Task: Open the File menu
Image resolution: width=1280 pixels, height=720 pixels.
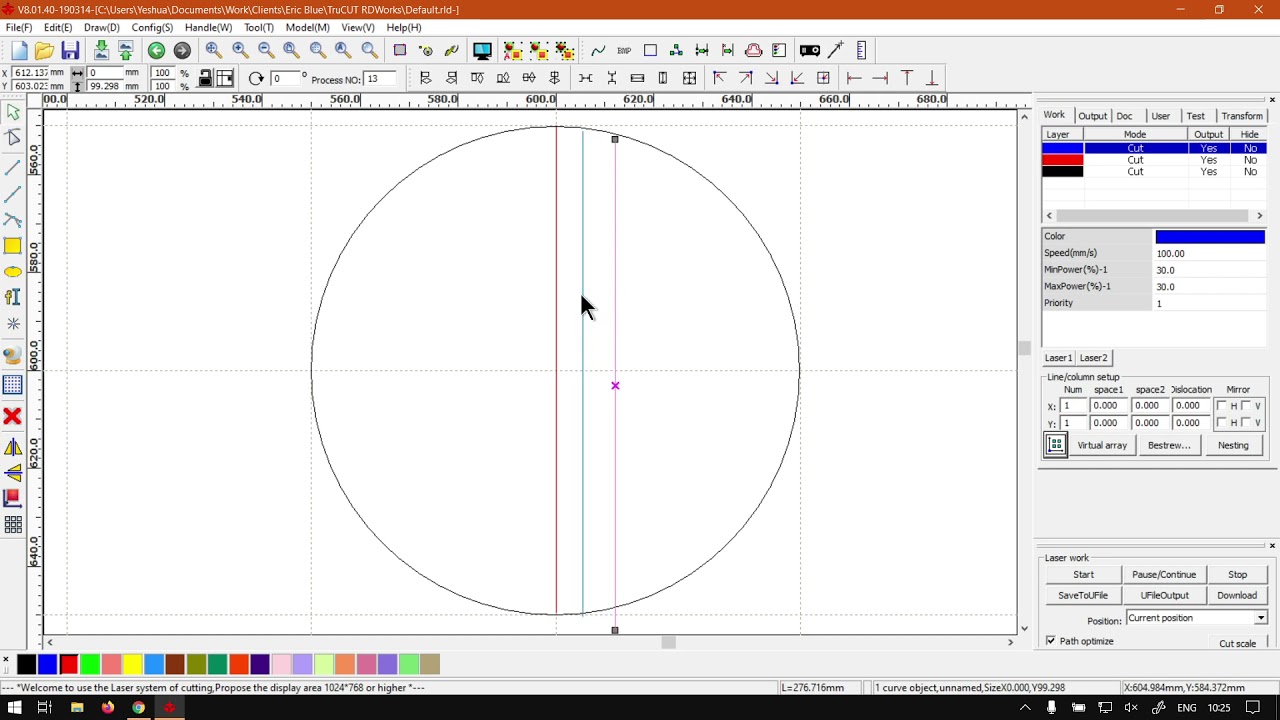Action: pyautogui.click(x=19, y=28)
